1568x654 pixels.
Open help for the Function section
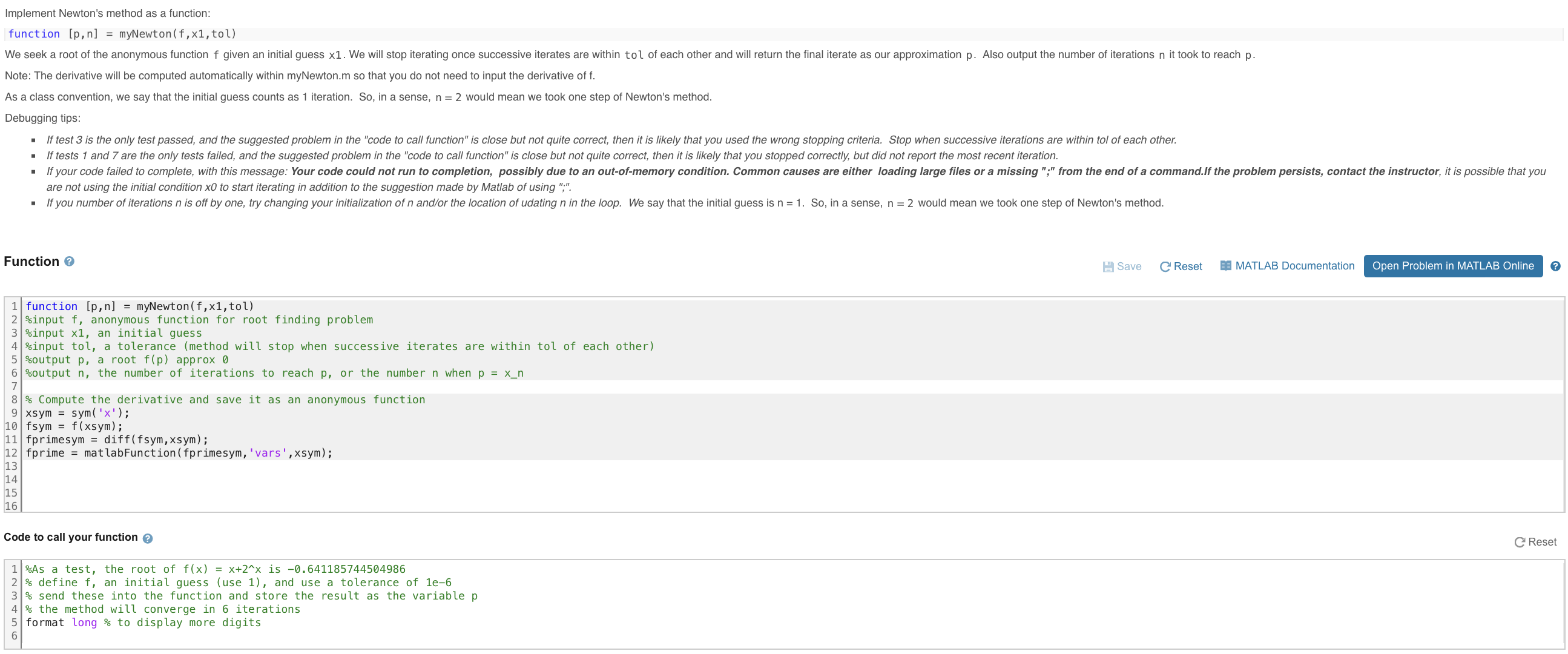[x=69, y=262]
